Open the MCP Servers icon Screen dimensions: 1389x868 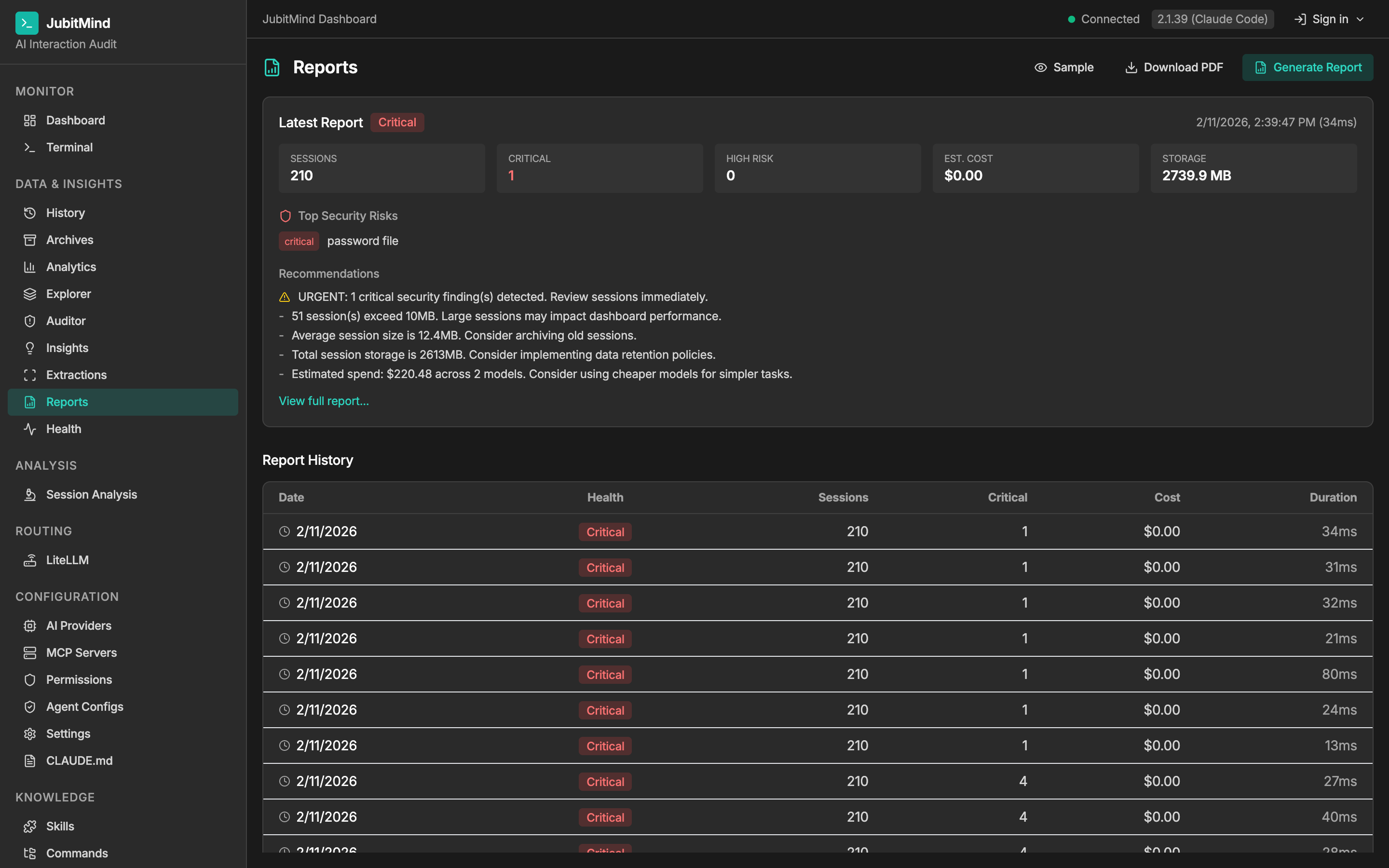(x=30, y=652)
